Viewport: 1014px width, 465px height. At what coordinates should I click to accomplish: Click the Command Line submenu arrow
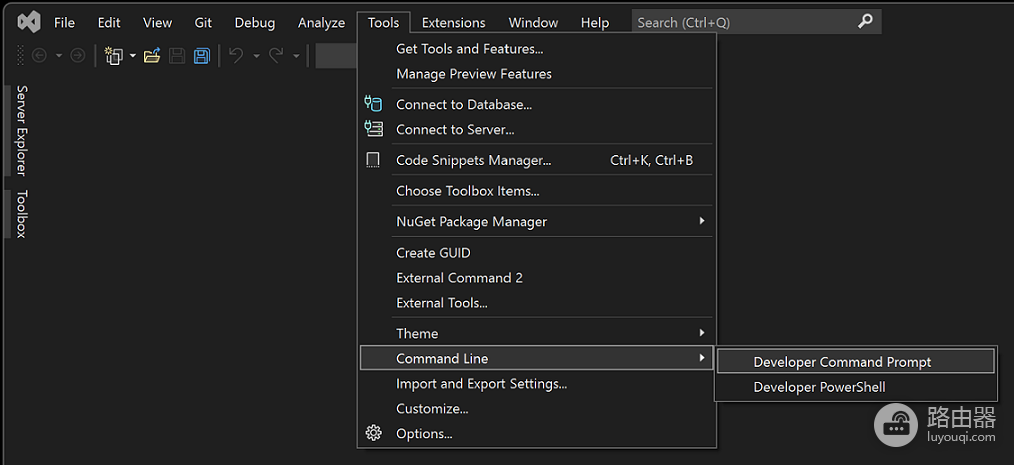click(x=702, y=358)
